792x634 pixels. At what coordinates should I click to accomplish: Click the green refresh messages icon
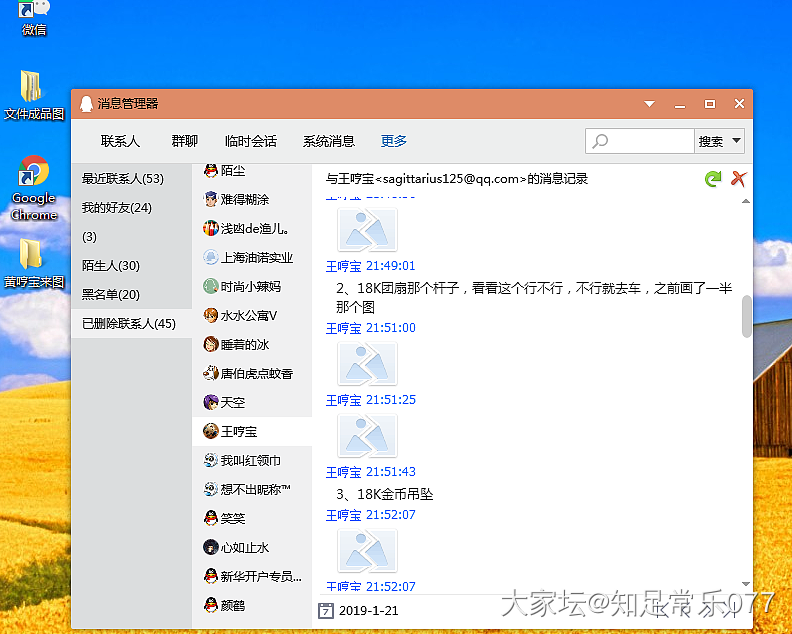(x=712, y=179)
